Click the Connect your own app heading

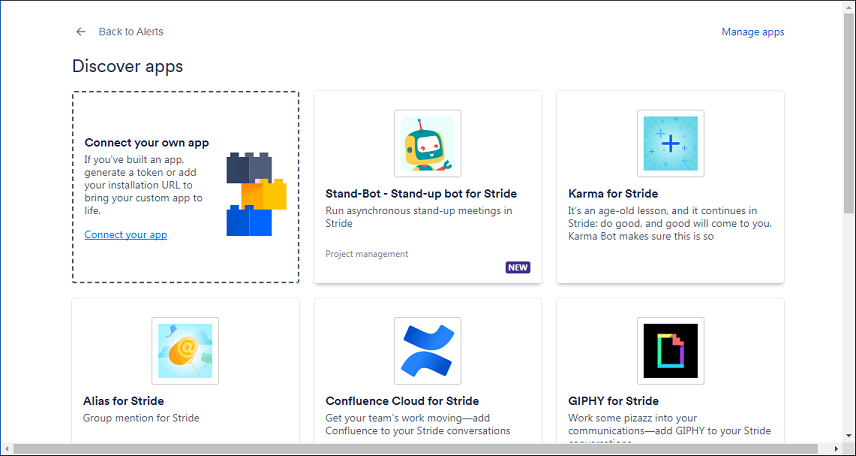click(147, 143)
